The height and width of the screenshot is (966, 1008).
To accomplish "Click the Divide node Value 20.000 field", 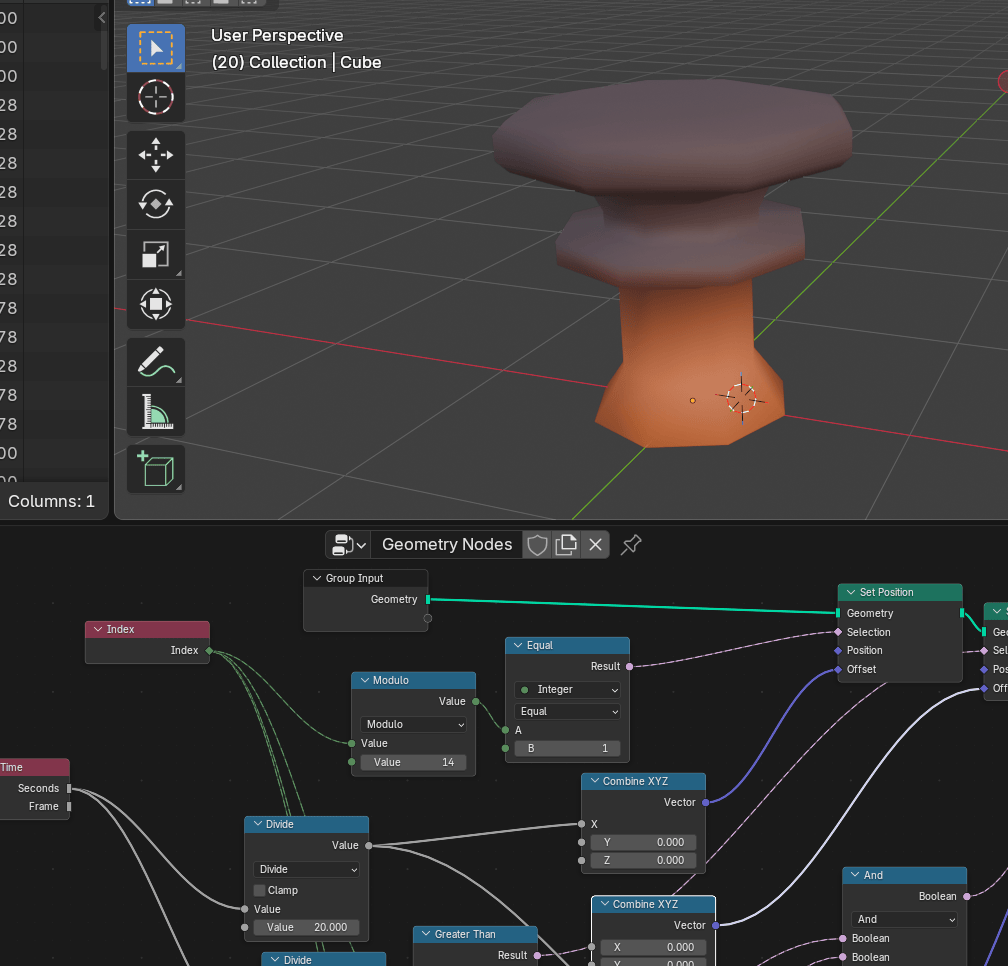I will (x=306, y=927).
